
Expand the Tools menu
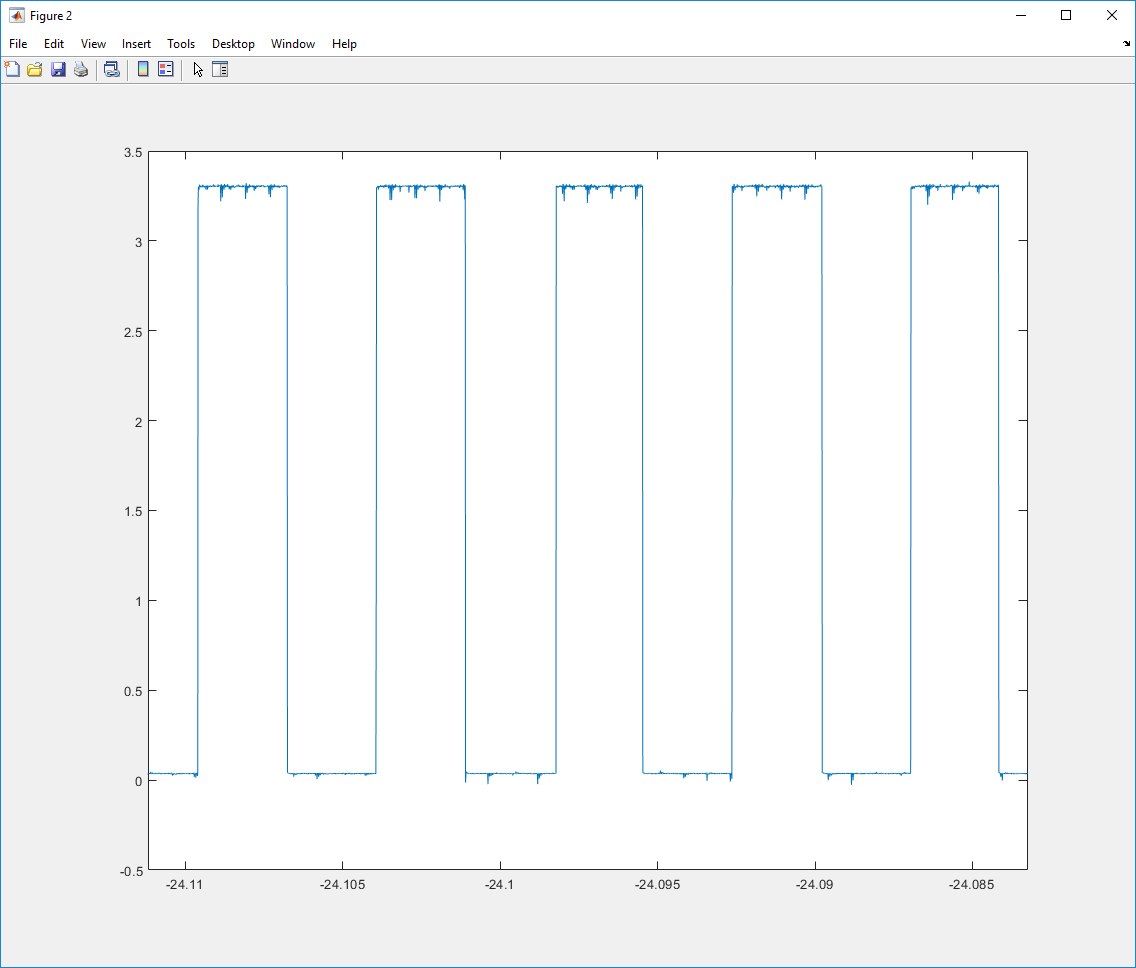click(x=181, y=44)
